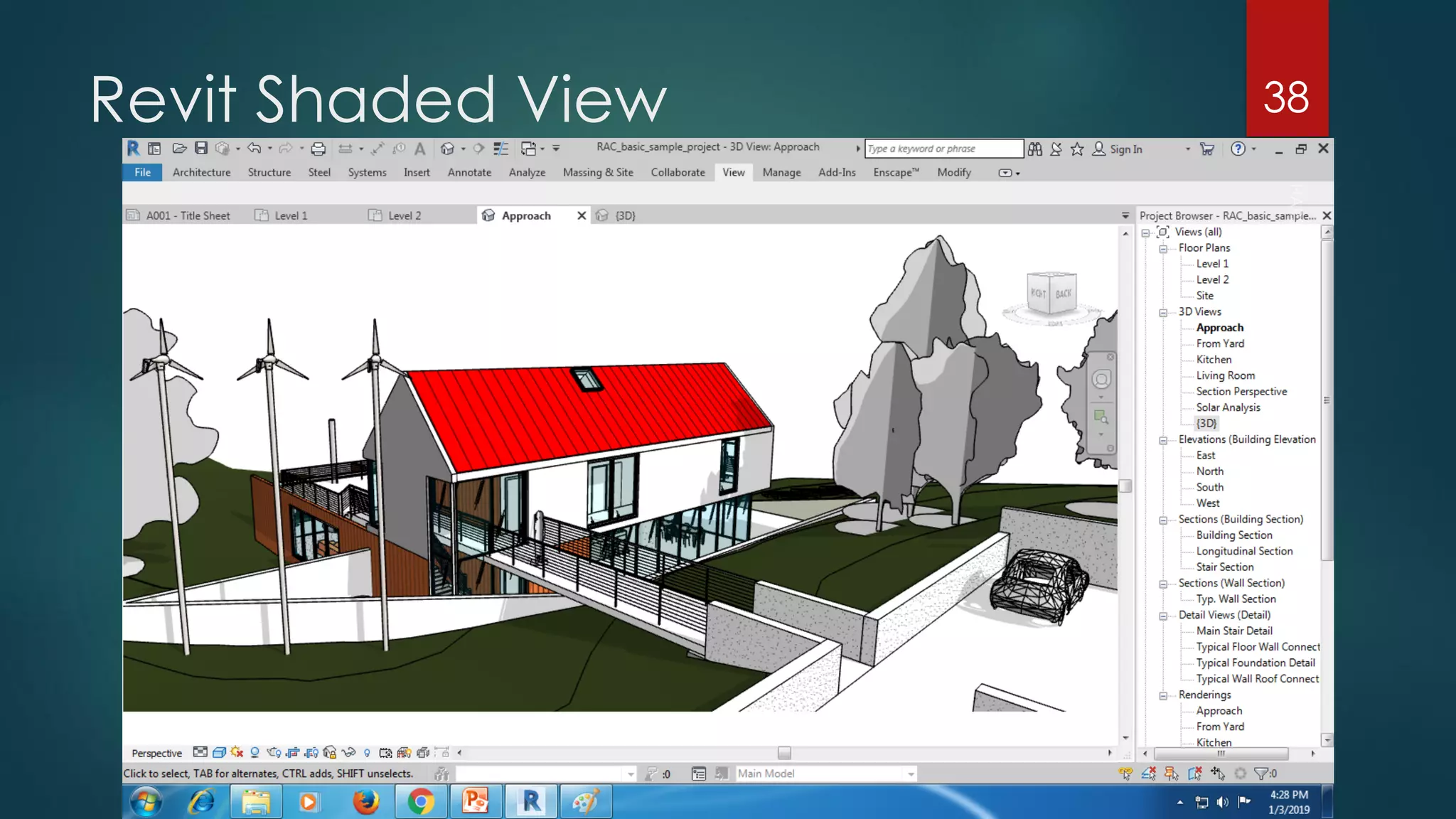Image resolution: width=1456 pixels, height=819 pixels.
Task: Toggle Show Crop Region icon
Action: tap(311, 753)
